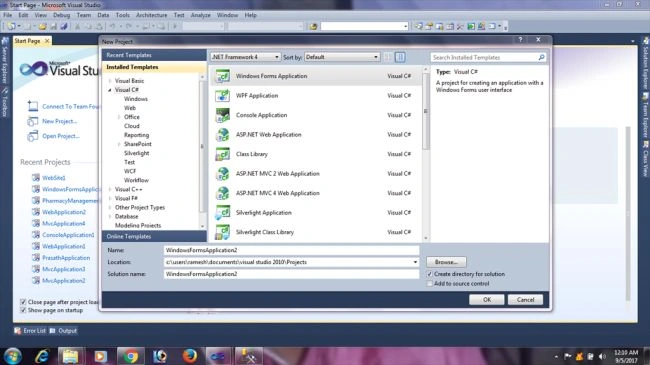
Task: Open the Sort by Default dropdown
Action: [342, 57]
